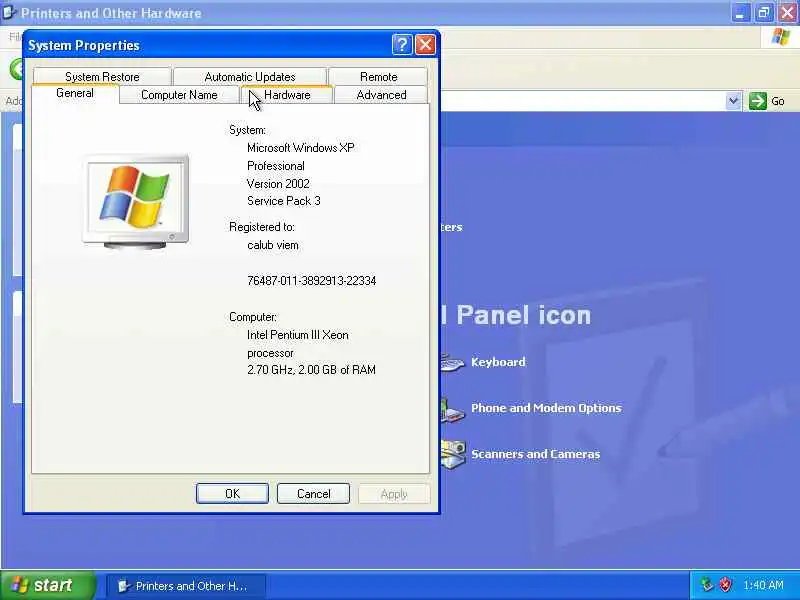The image size is (800, 600).
Task: Click the Go button arrow icon
Action: (x=758, y=101)
